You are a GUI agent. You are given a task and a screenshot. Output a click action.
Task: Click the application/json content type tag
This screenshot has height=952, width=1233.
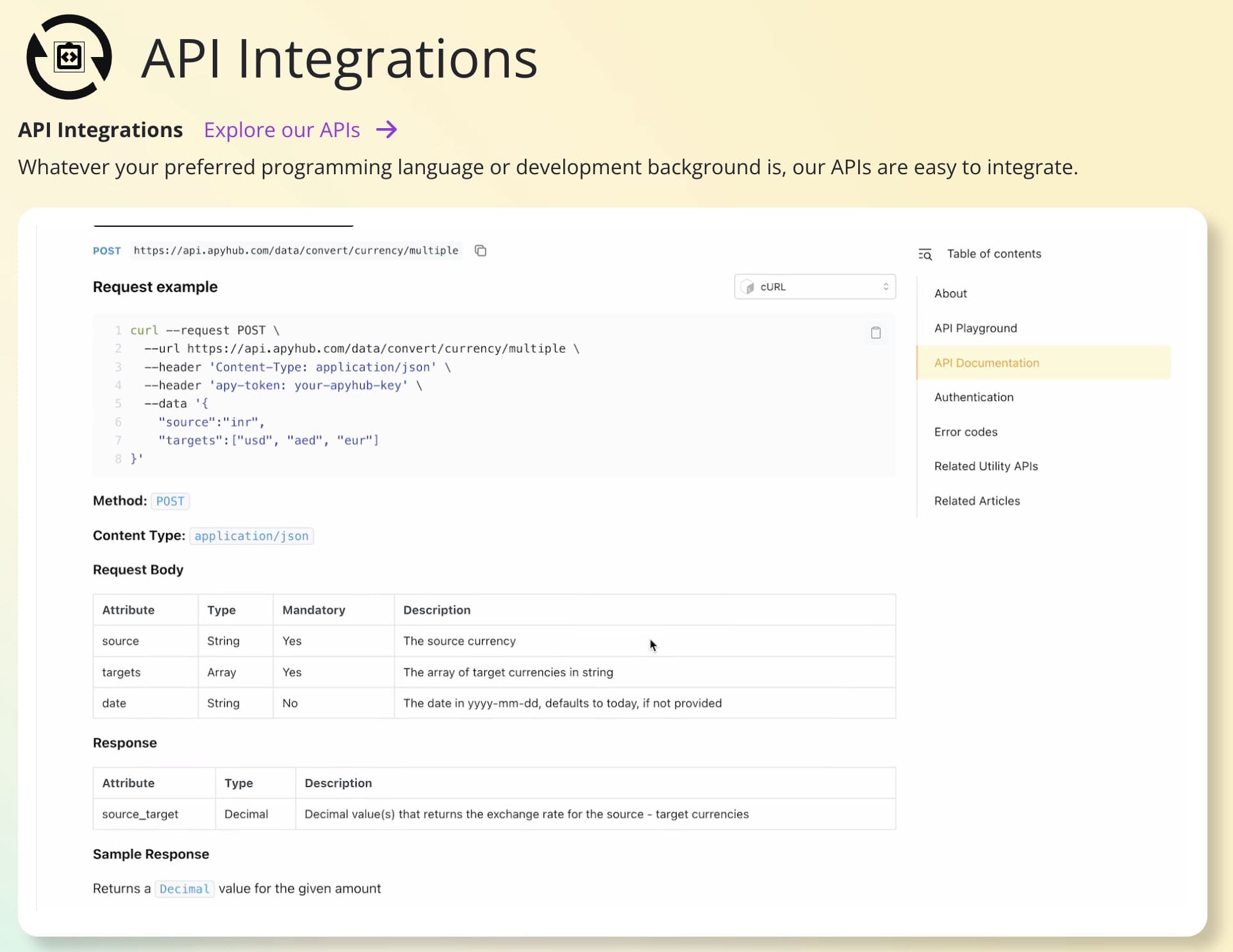point(251,536)
